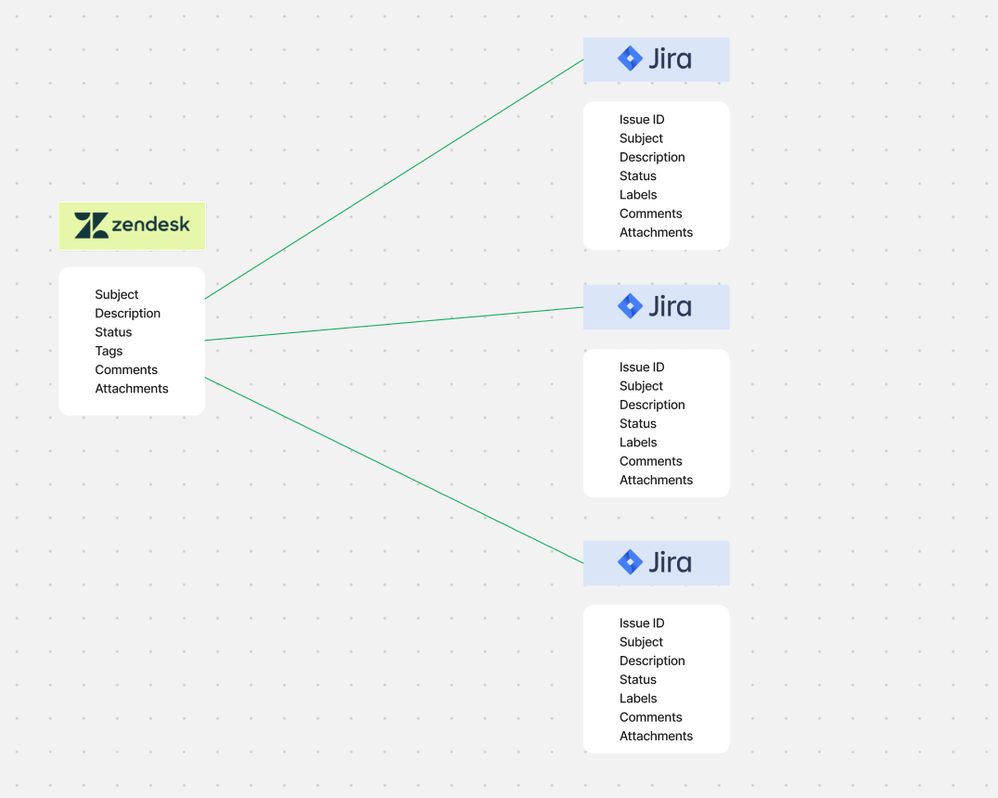
Task: Select Attachments in the Zendesk field list
Action: (132, 389)
